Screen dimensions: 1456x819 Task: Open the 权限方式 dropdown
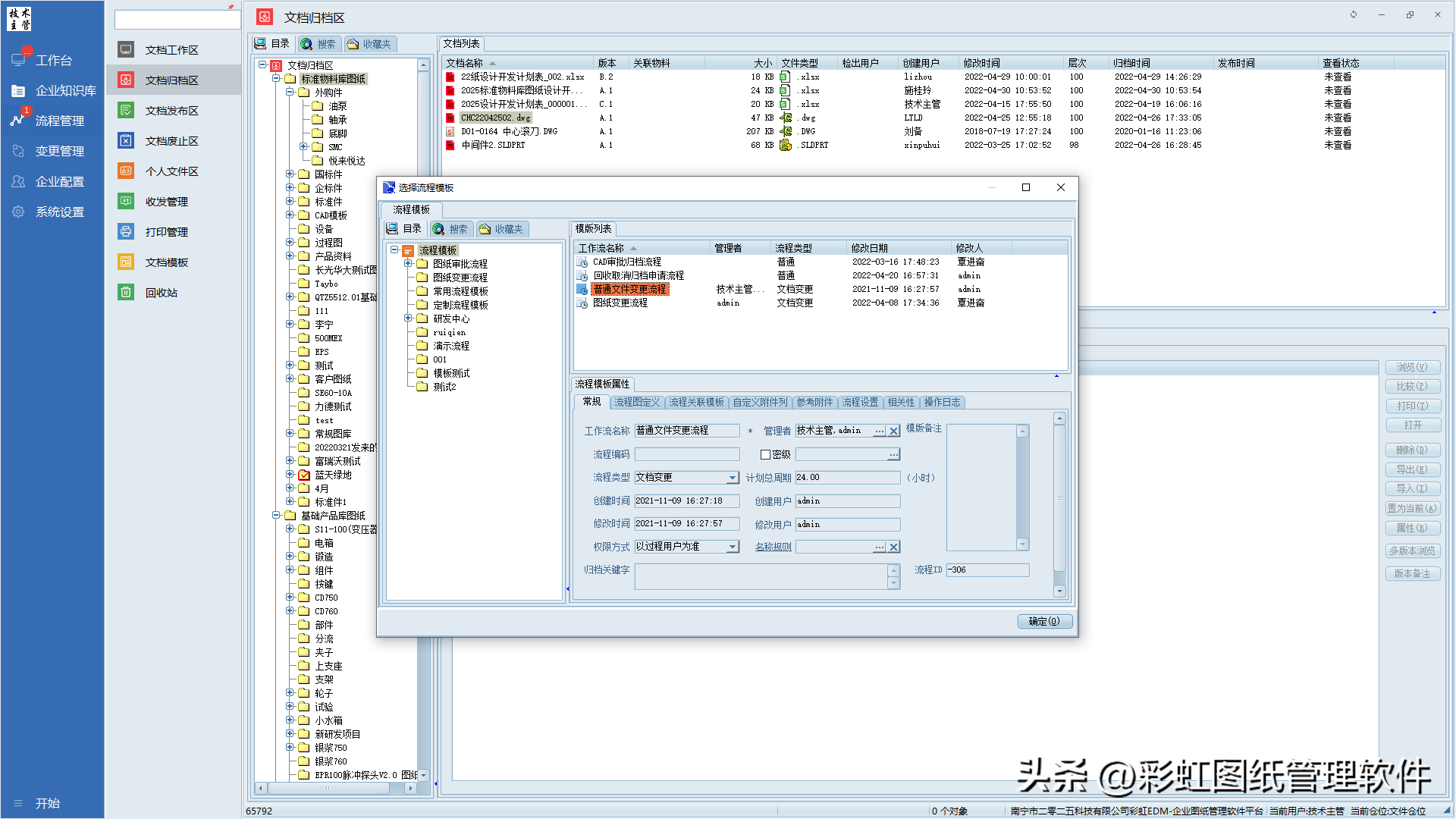[x=733, y=547]
